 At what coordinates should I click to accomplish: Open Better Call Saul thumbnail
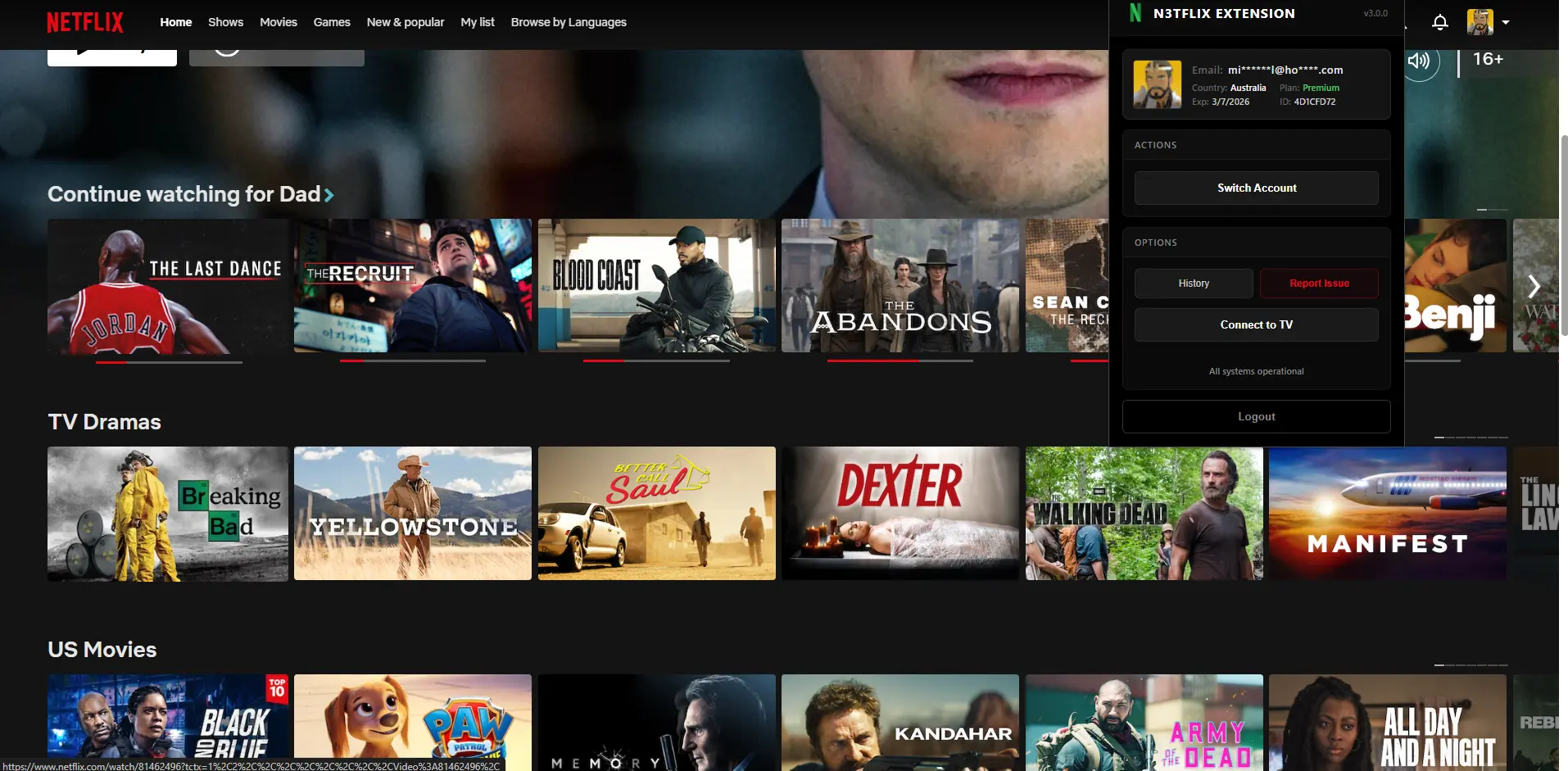click(x=657, y=514)
